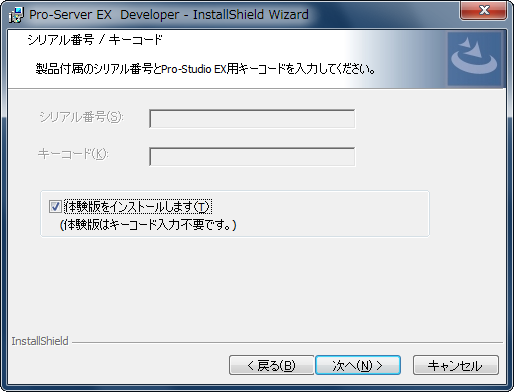This screenshot has width=514, height=392.
Task: Click the シリアル番号 input field
Action: click(x=252, y=119)
